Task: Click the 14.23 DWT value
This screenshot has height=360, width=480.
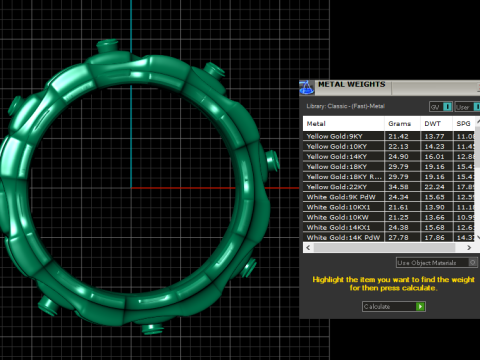Action: (434, 146)
